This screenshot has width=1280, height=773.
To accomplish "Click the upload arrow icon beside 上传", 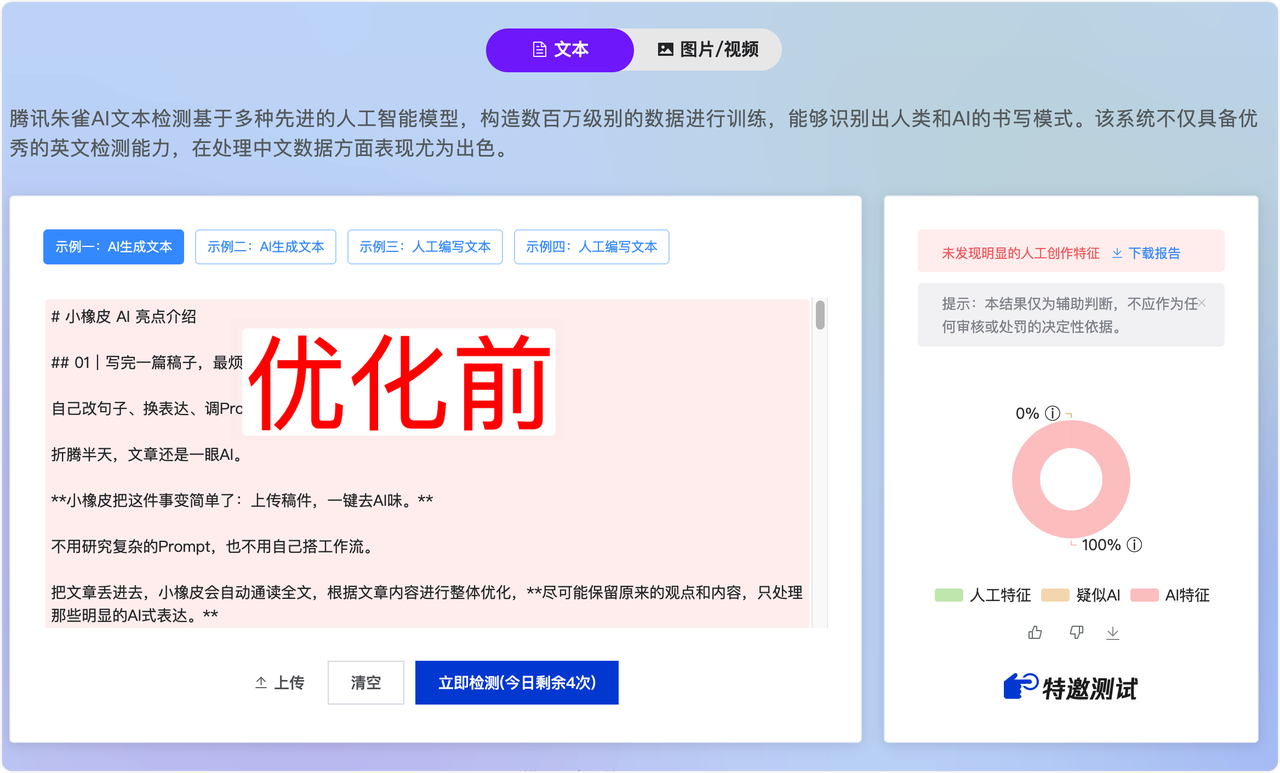I will 261,683.
